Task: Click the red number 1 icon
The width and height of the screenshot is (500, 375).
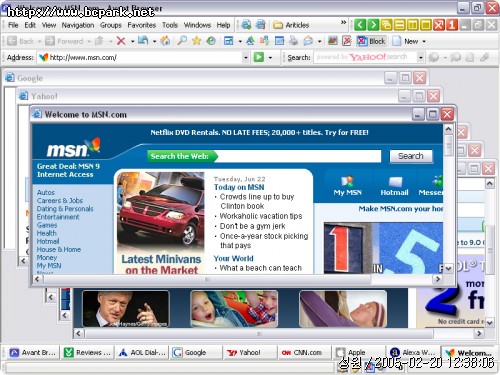Action: [x=452, y=25]
